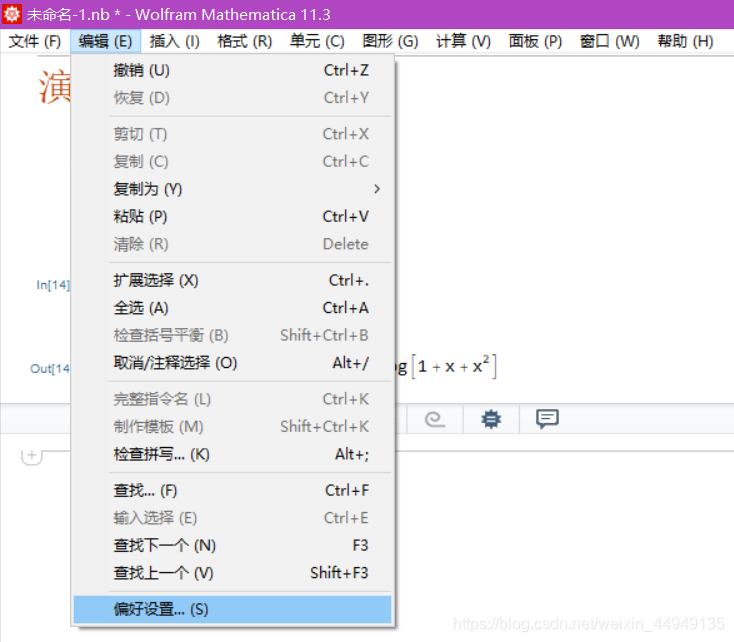Choose 检查括号平衡 (B) entry
The height and width of the screenshot is (642, 734).
tap(233, 335)
